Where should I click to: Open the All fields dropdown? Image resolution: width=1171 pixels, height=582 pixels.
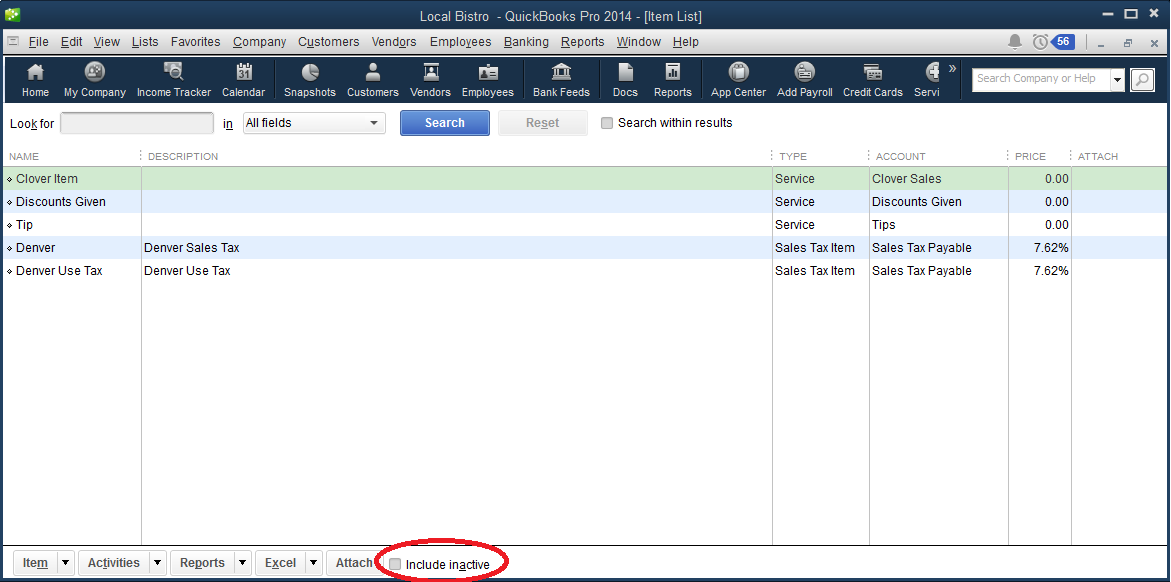pyautogui.click(x=314, y=123)
